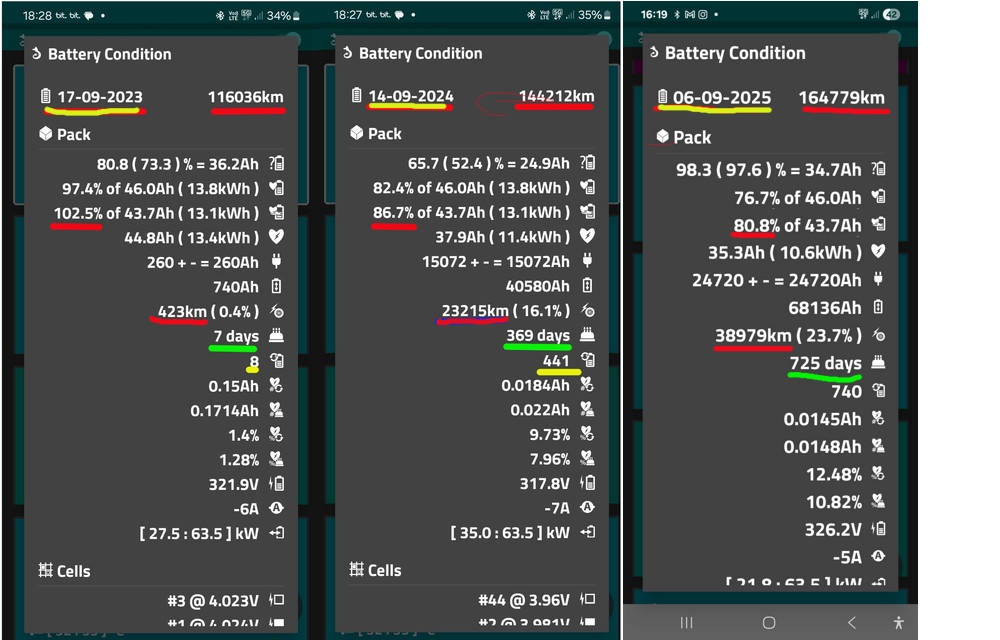Select 76.7% of 46.0Ah row
The image size is (1000, 640).
point(797,198)
